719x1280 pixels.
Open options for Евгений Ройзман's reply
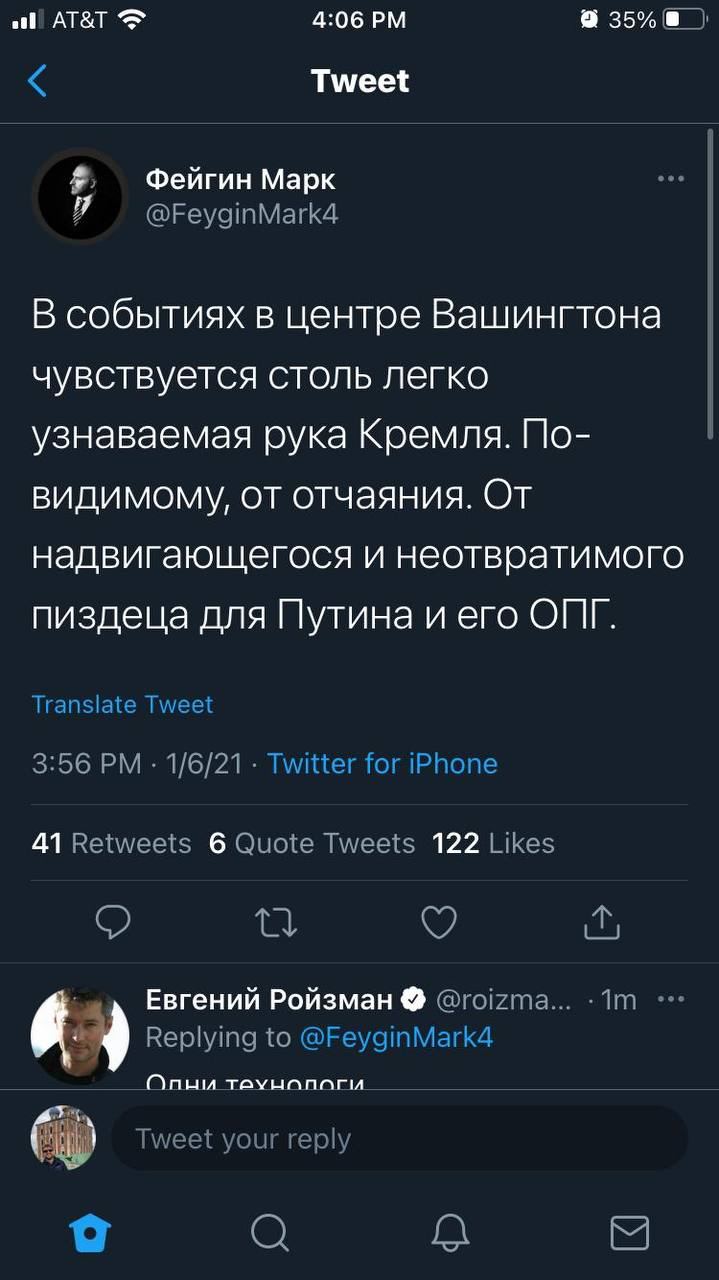point(670,999)
